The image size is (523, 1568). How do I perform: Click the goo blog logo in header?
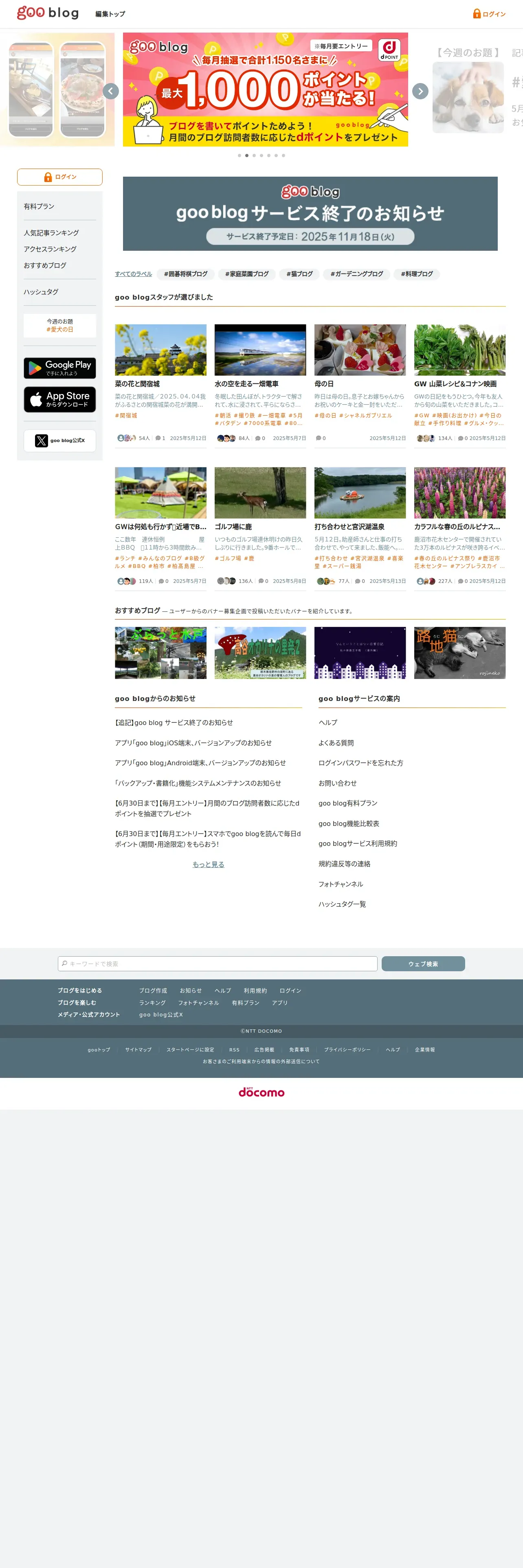(x=48, y=13)
